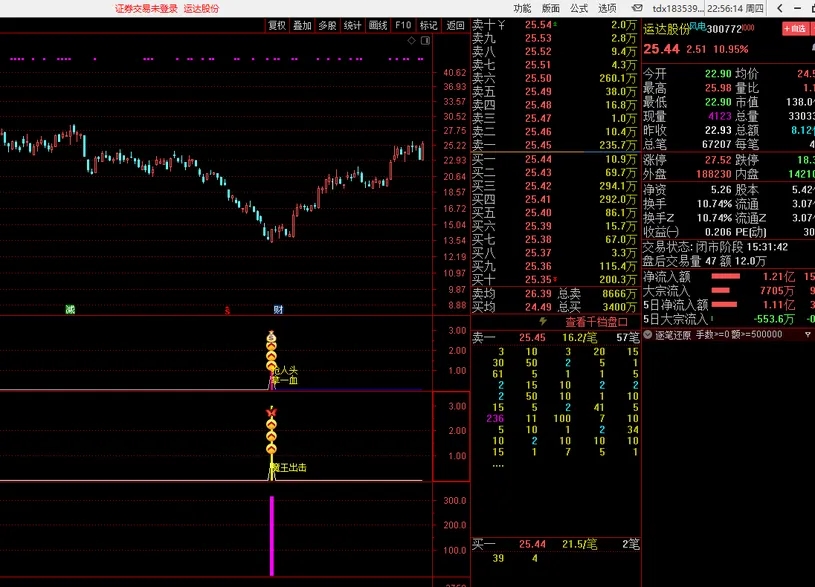The height and width of the screenshot is (587, 815).
Task: Click the lightning bolt icon beside 查看千档盘口
Action: 544,322
